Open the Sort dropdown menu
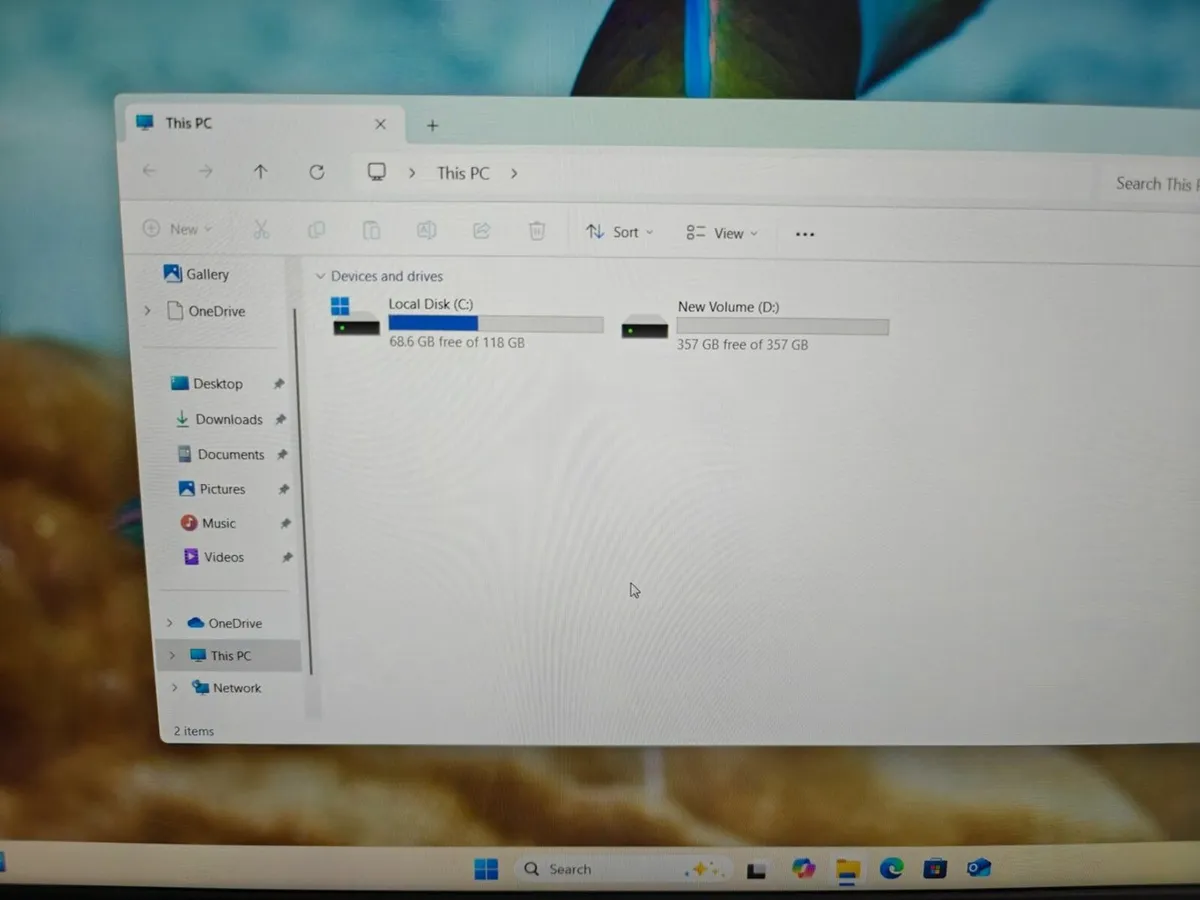Viewport: 1200px width, 900px height. coord(619,232)
